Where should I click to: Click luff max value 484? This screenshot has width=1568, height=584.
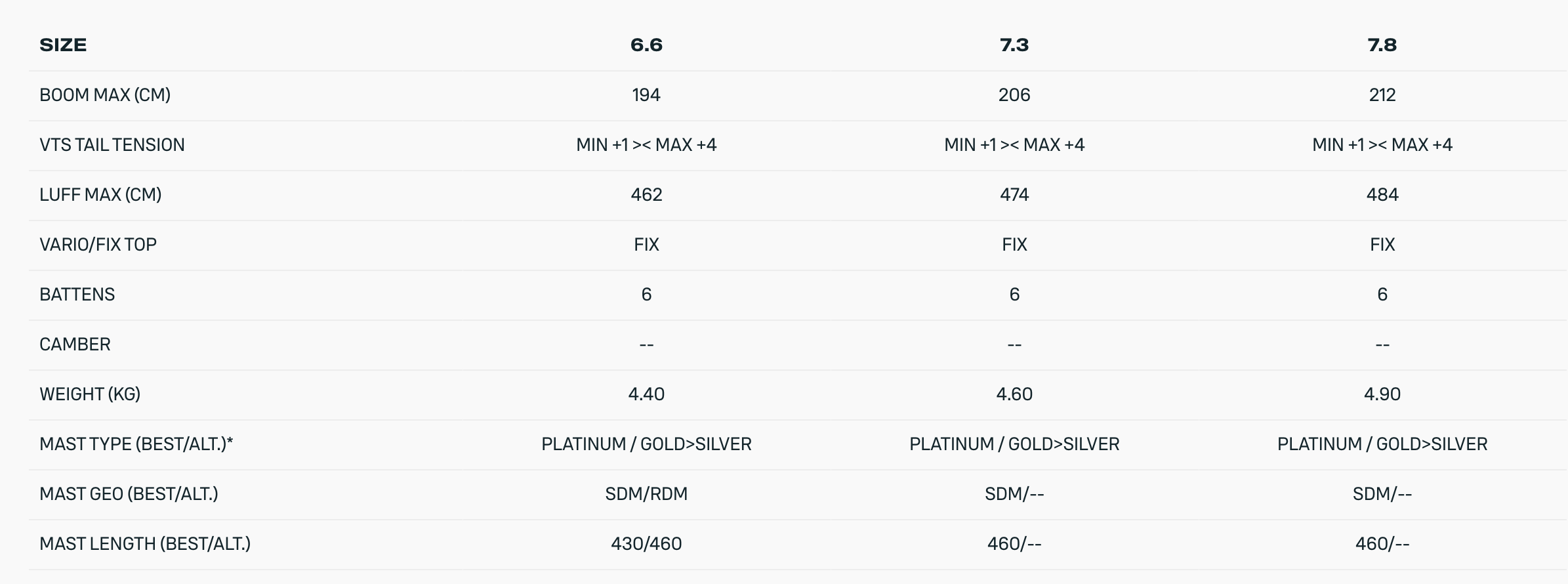(1382, 195)
